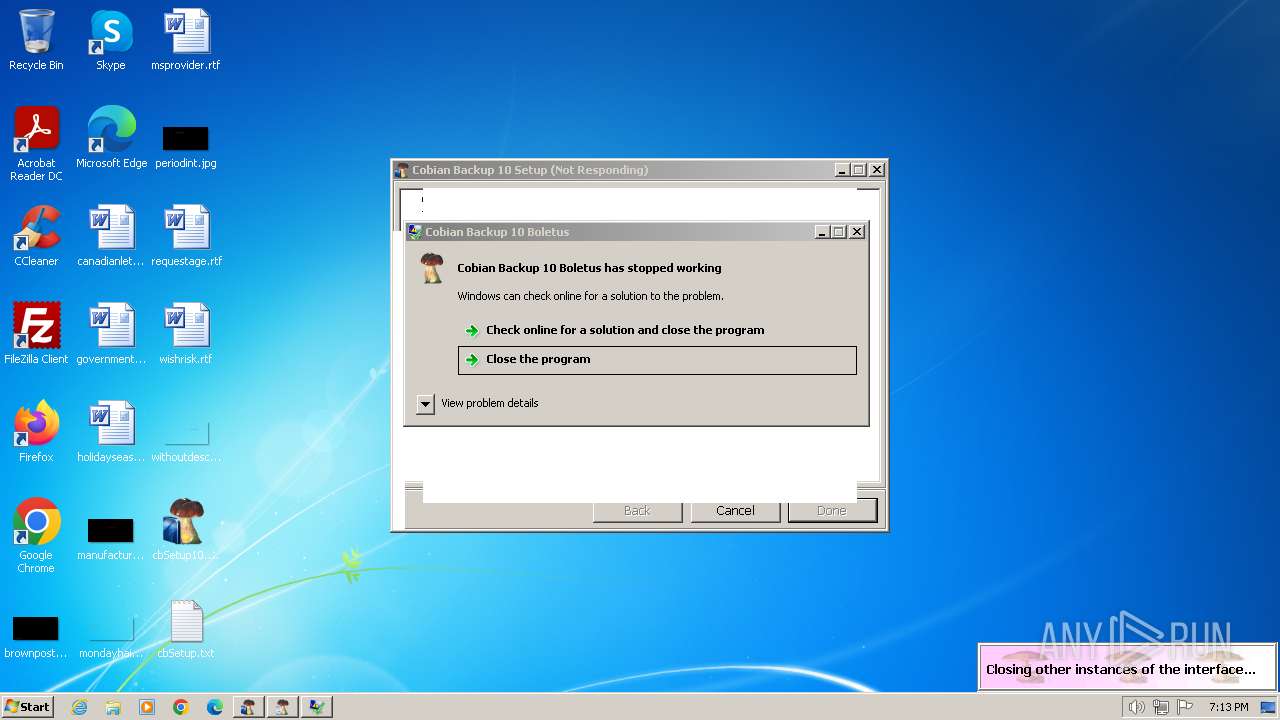Select the requestage.rtf document icon
Image resolution: width=1280 pixels, height=720 pixels.
(x=186, y=236)
